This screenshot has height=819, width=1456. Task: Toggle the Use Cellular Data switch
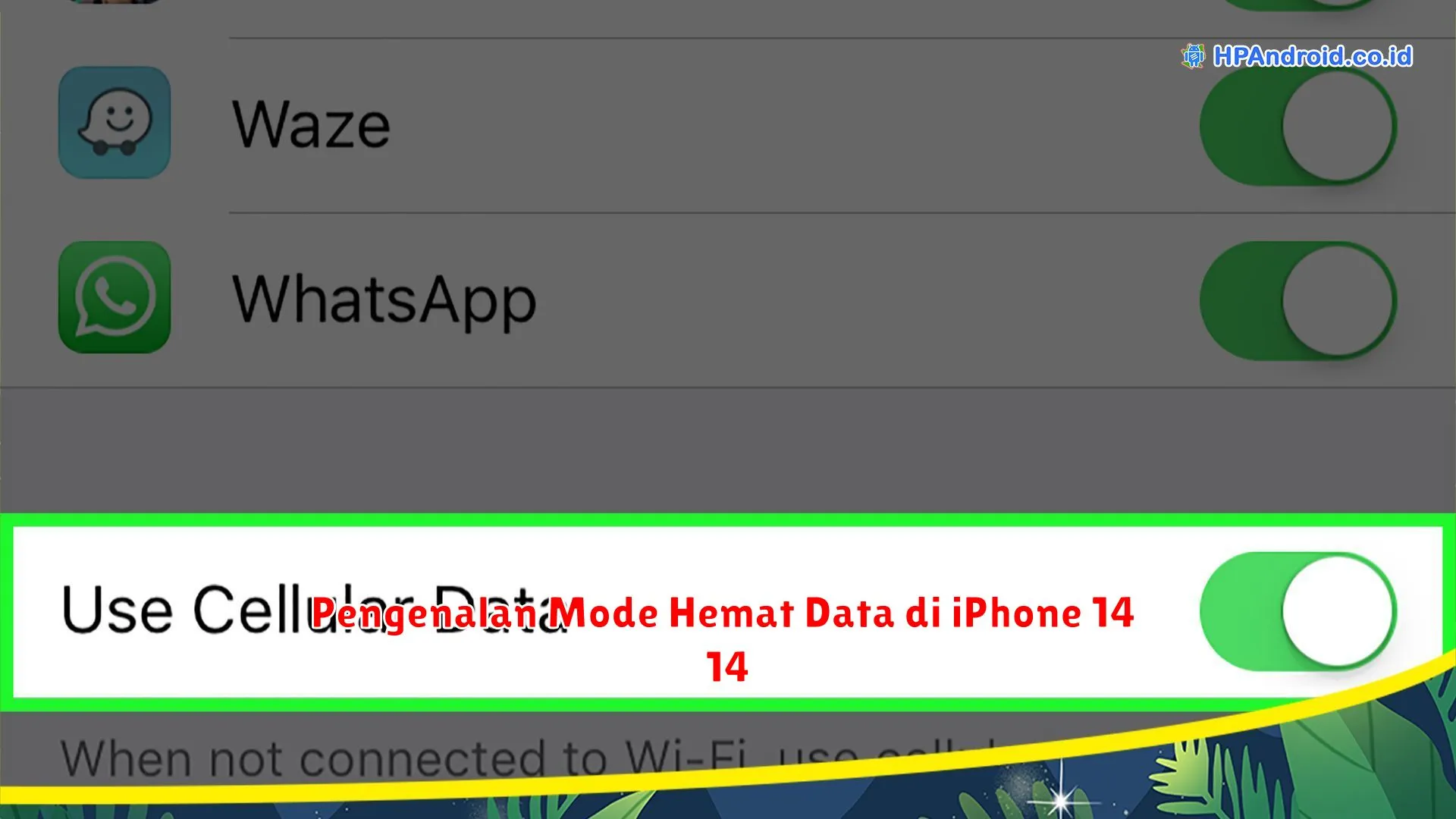pos(1298,611)
